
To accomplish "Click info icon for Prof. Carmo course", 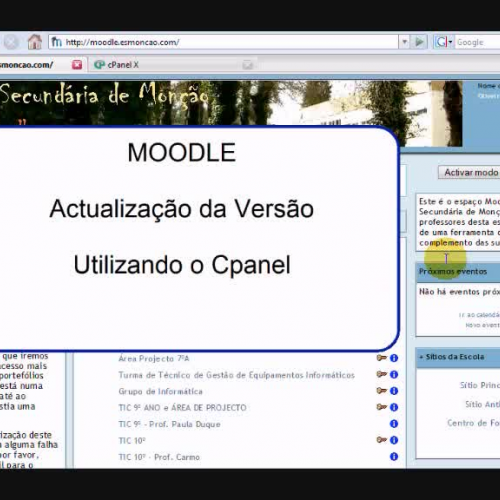I will [394, 456].
